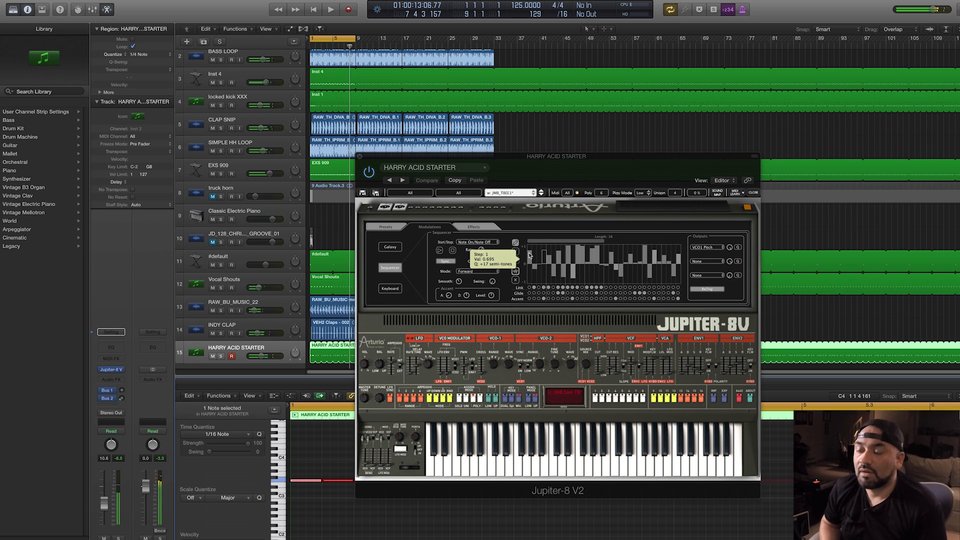This screenshot has height=540, width=960.
Task: Click the plugin Link chain icon
Action: 748,180
